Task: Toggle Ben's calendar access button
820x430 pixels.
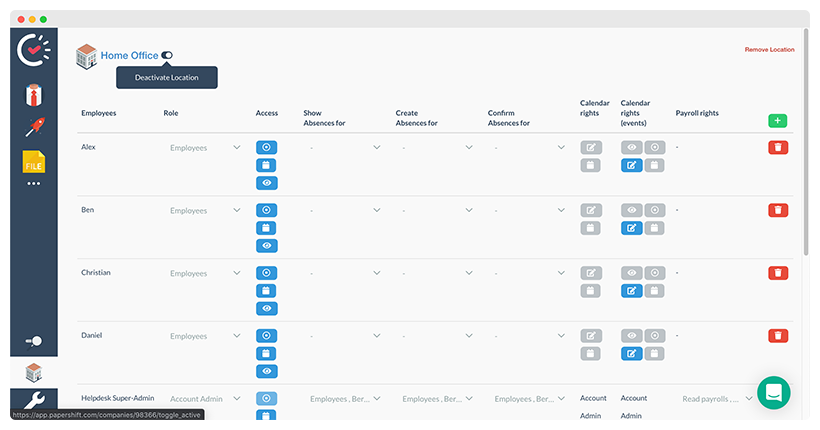Action: coord(266,228)
